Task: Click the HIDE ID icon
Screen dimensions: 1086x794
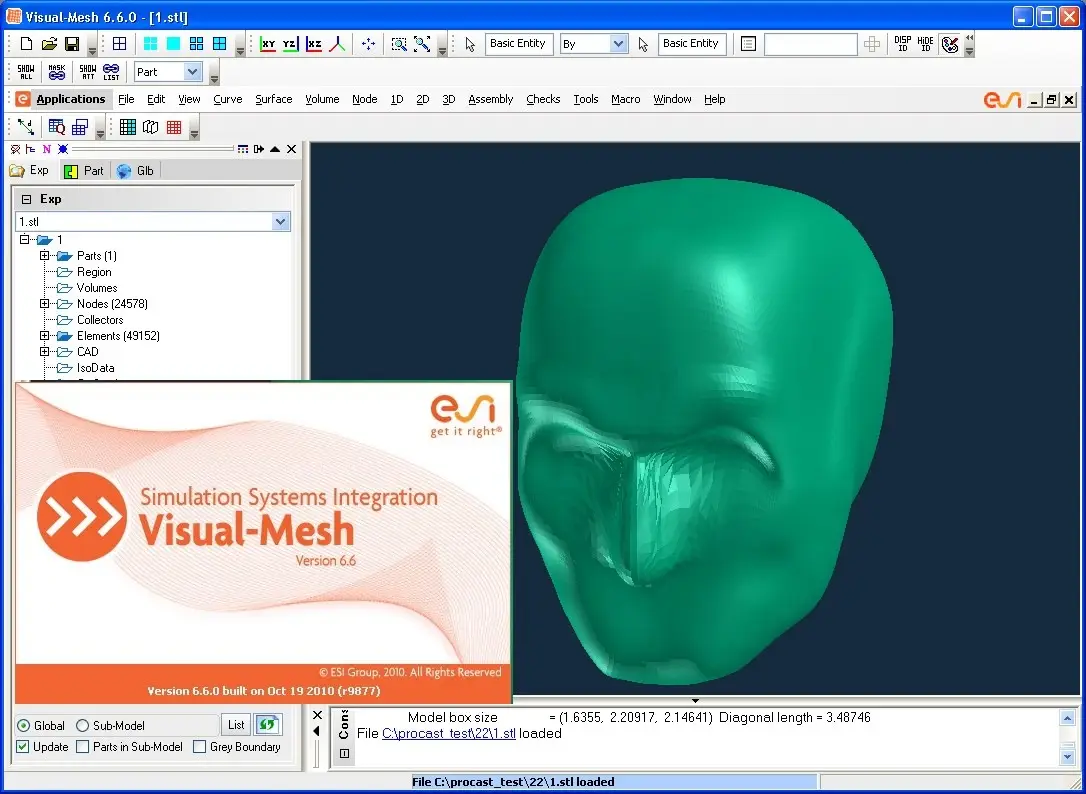Action: 925,44
